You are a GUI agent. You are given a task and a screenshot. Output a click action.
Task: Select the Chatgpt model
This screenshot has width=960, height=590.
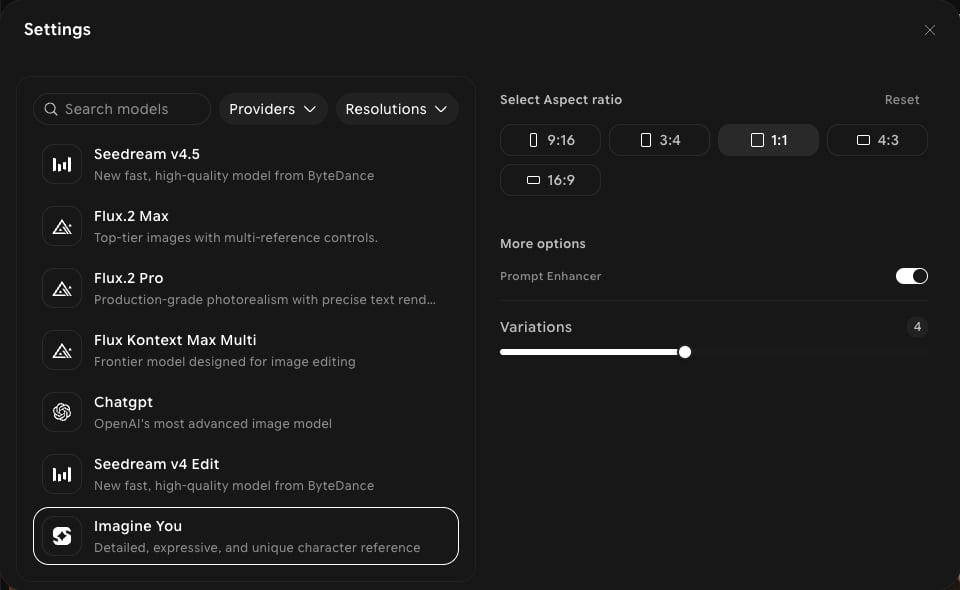(x=246, y=412)
